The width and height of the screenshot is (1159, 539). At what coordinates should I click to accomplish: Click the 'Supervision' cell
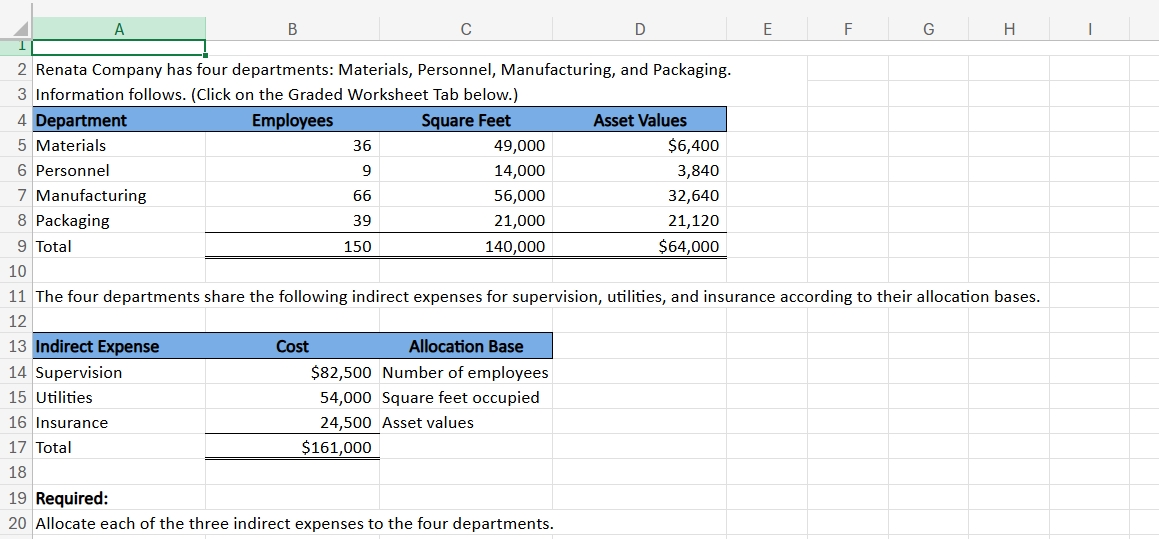coord(119,372)
